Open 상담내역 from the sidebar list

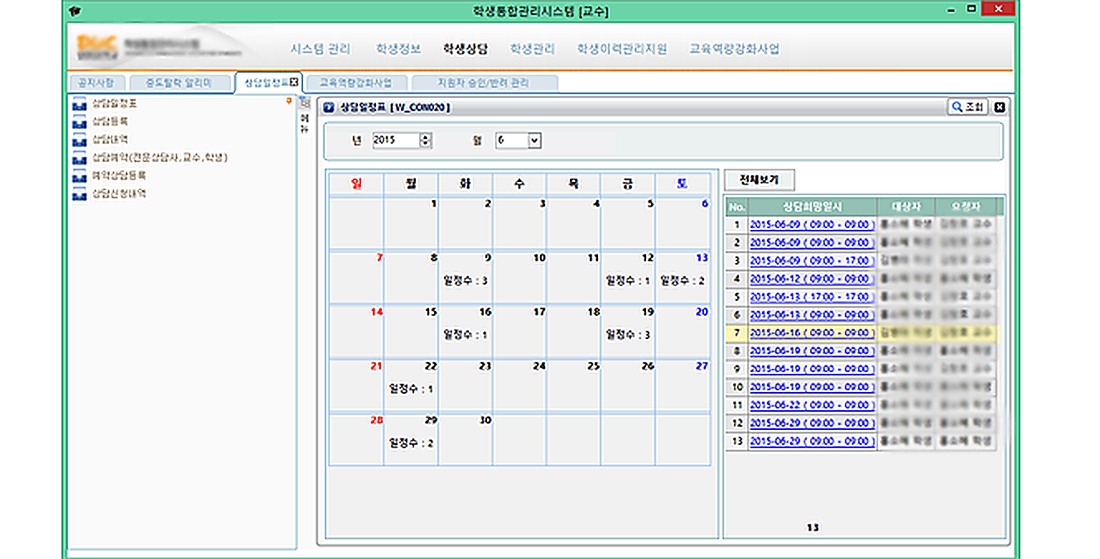(x=110, y=140)
